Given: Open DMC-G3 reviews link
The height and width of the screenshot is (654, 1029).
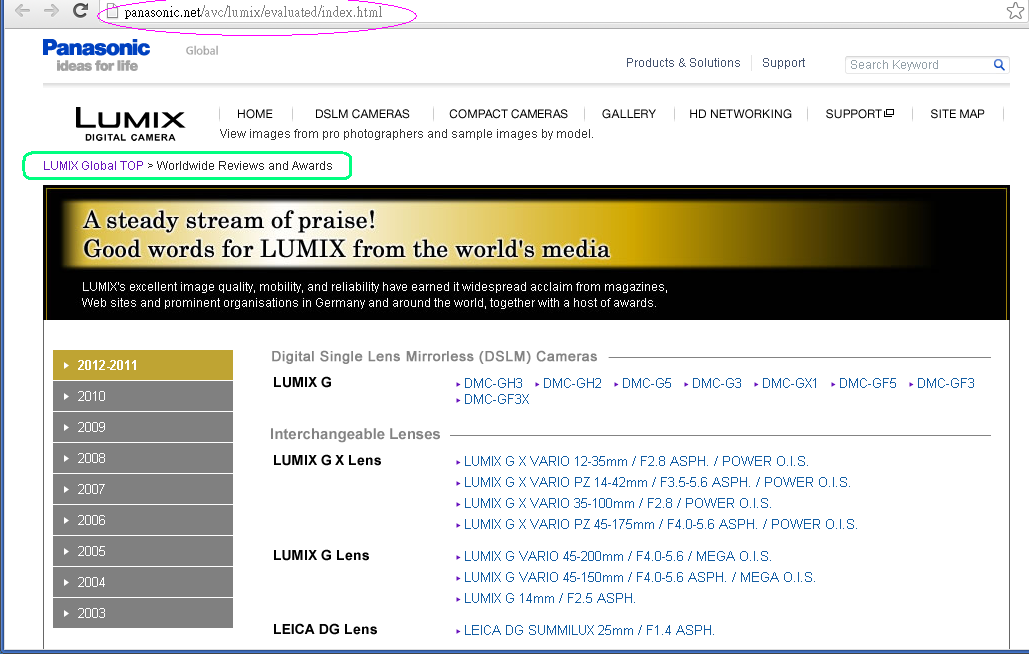Looking at the screenshot, I should click(x=717, y=383).
